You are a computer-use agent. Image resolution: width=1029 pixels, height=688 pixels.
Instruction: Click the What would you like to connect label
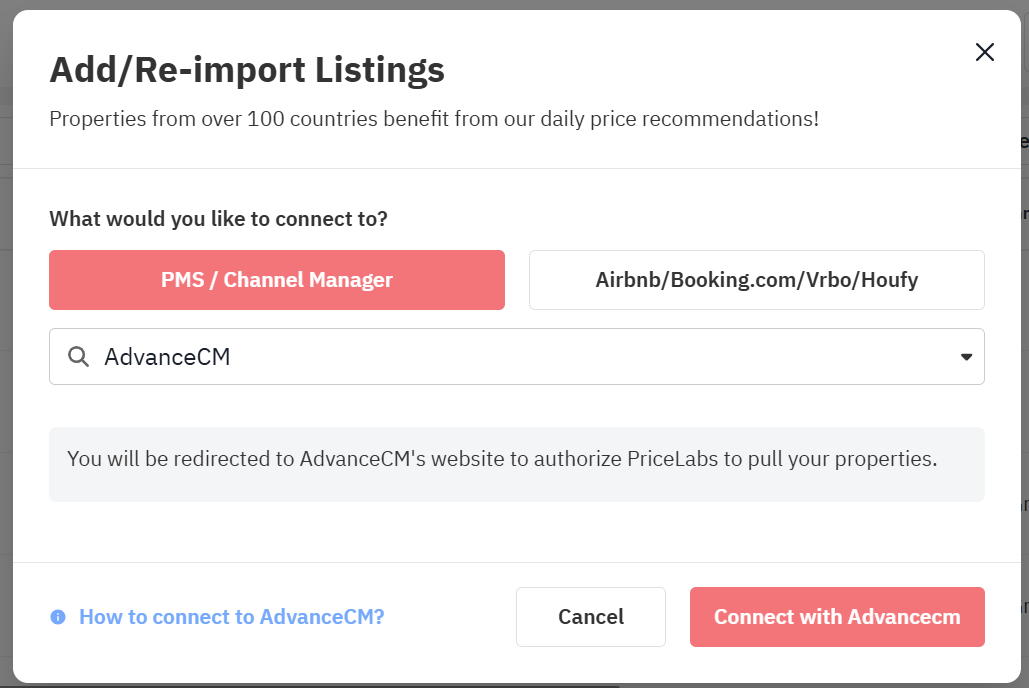point(218,219)
